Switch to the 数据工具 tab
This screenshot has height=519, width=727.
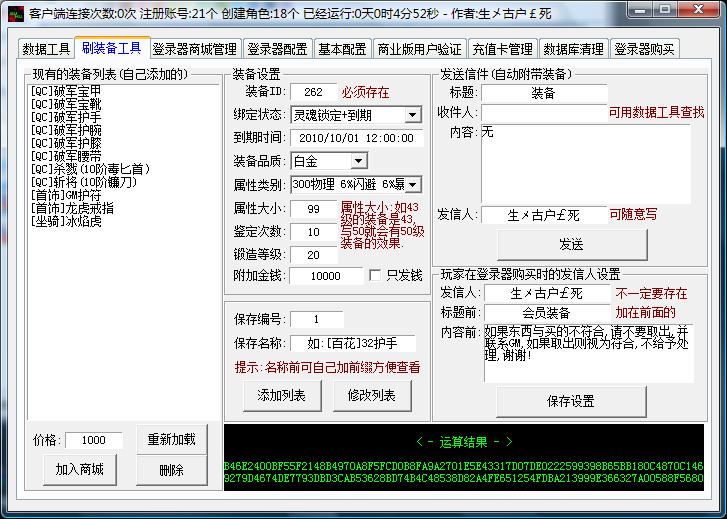tap(46, 49)
